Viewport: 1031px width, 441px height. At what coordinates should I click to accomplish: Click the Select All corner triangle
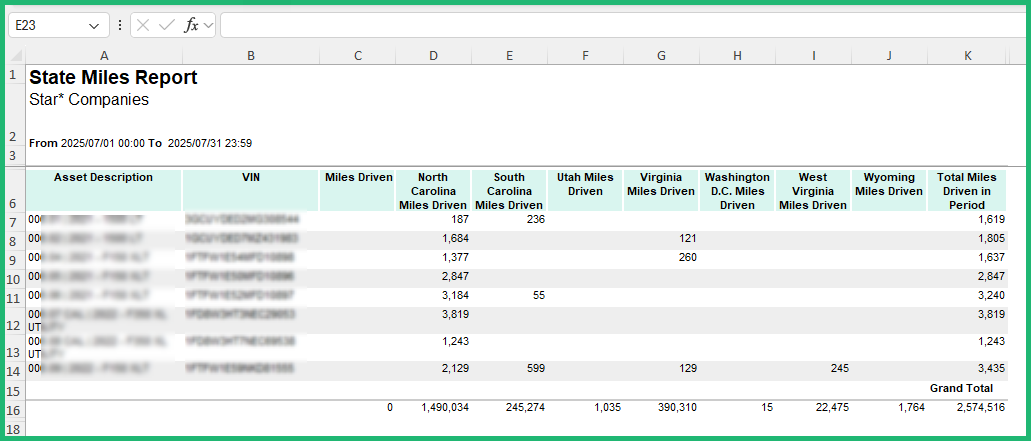[15, 56]
